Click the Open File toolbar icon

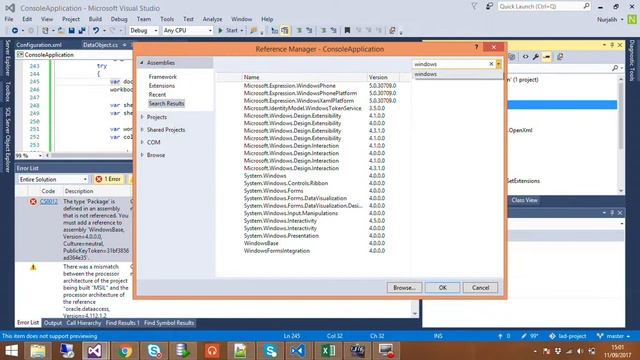[60, 31]
